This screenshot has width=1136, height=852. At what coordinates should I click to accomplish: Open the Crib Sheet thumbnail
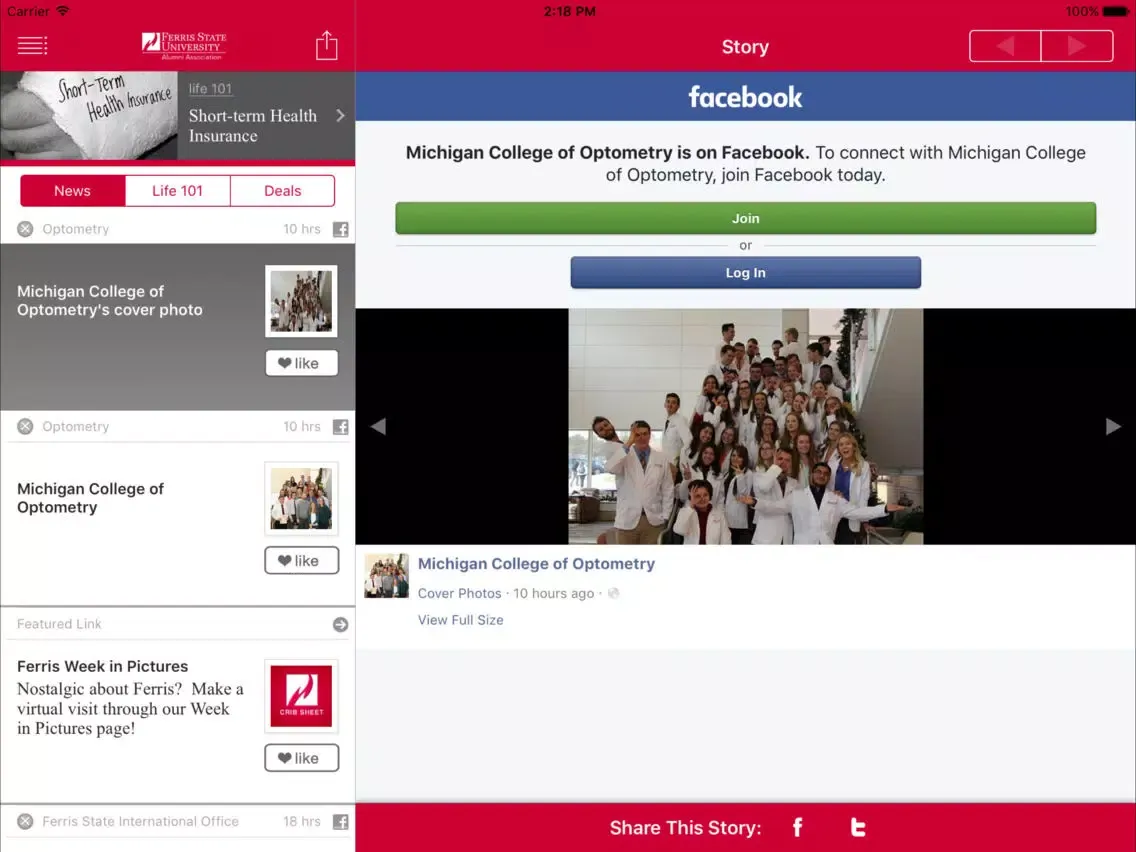click(x=301, y=696)
